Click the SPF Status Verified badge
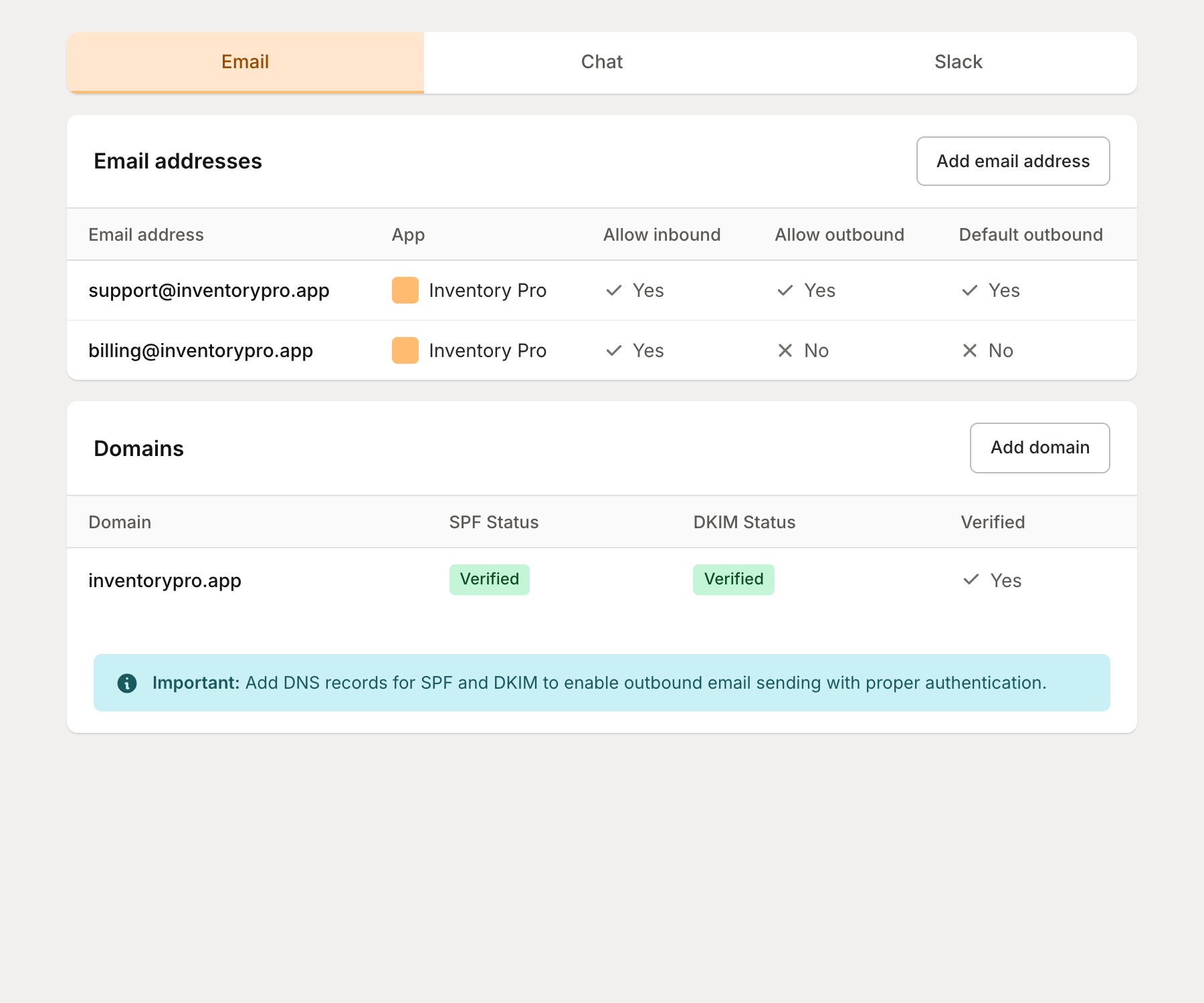The height and width of the screenshot is (1003, 1204). (489, 579)
